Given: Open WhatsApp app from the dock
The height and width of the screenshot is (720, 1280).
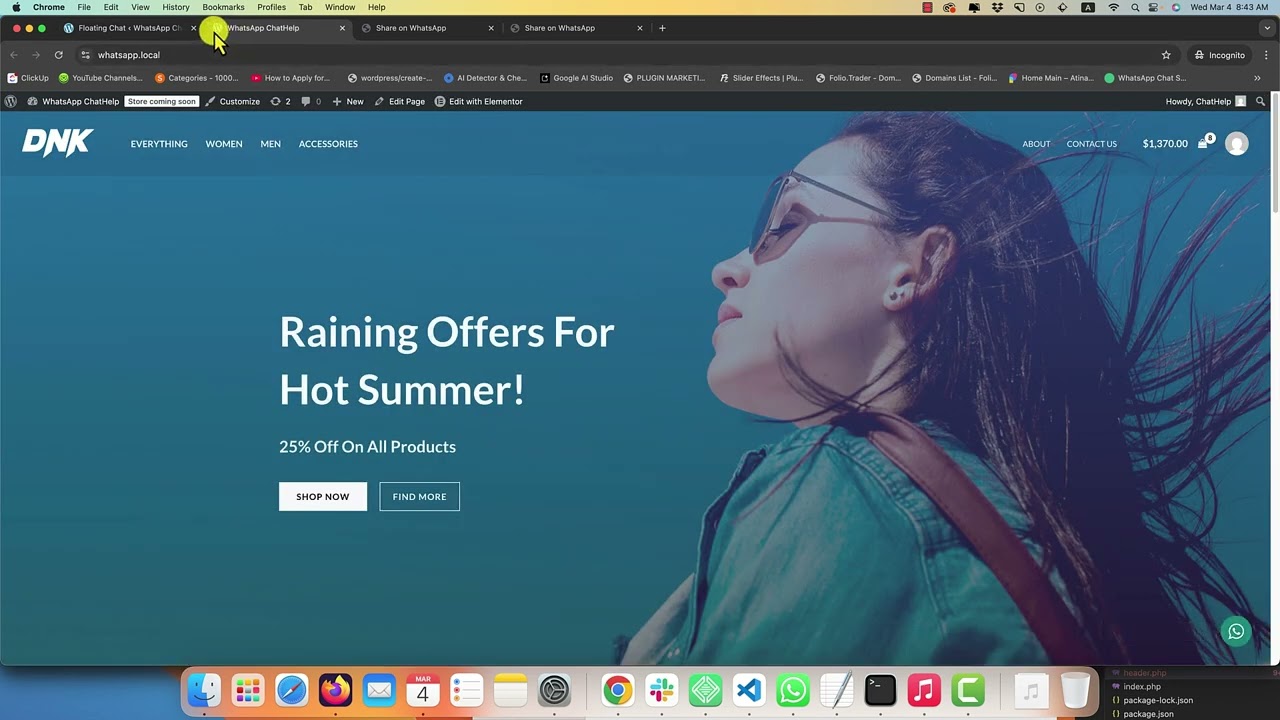Looking at the screenshot, I should tap(793, 690).
